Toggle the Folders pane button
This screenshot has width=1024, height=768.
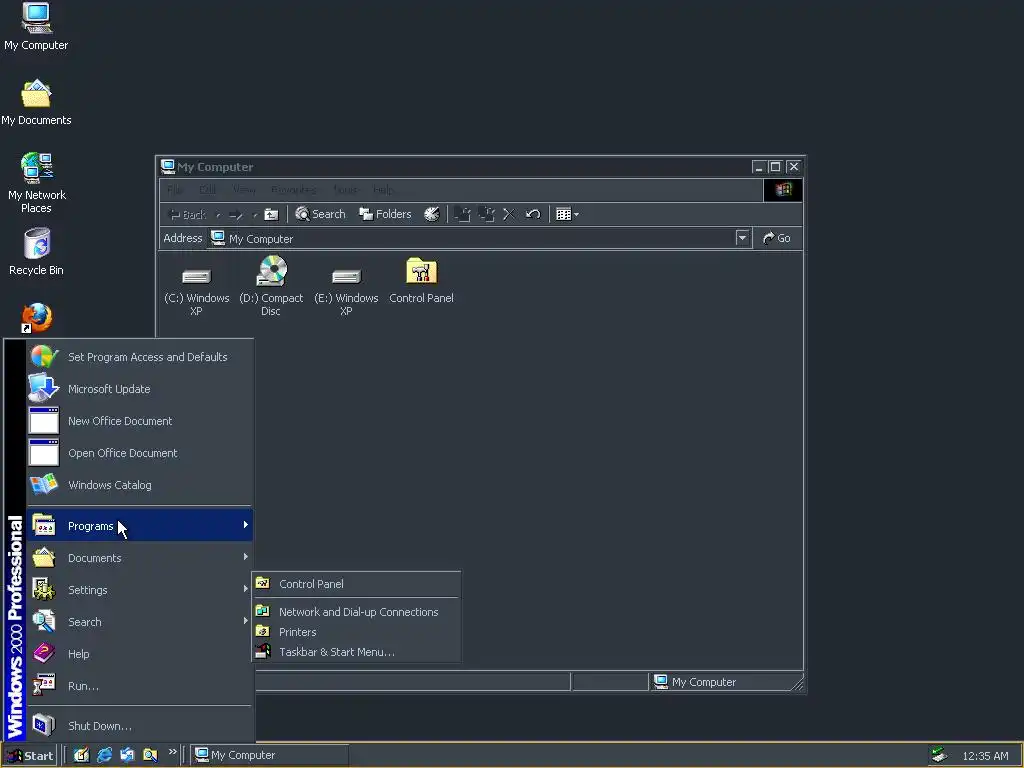(385, 214)
